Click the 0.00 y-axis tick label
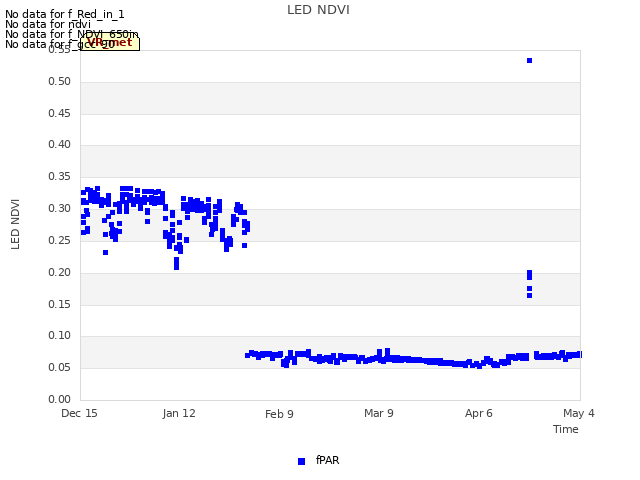 (x=60, y=399)
